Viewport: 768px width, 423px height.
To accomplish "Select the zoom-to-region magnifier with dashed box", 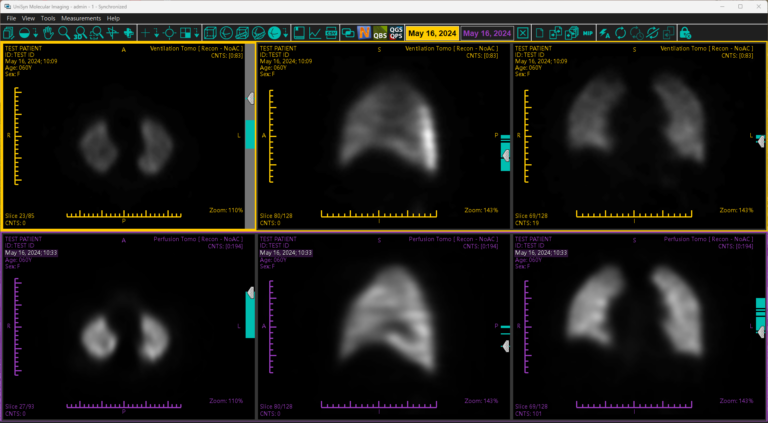I will tap(96, 33).
